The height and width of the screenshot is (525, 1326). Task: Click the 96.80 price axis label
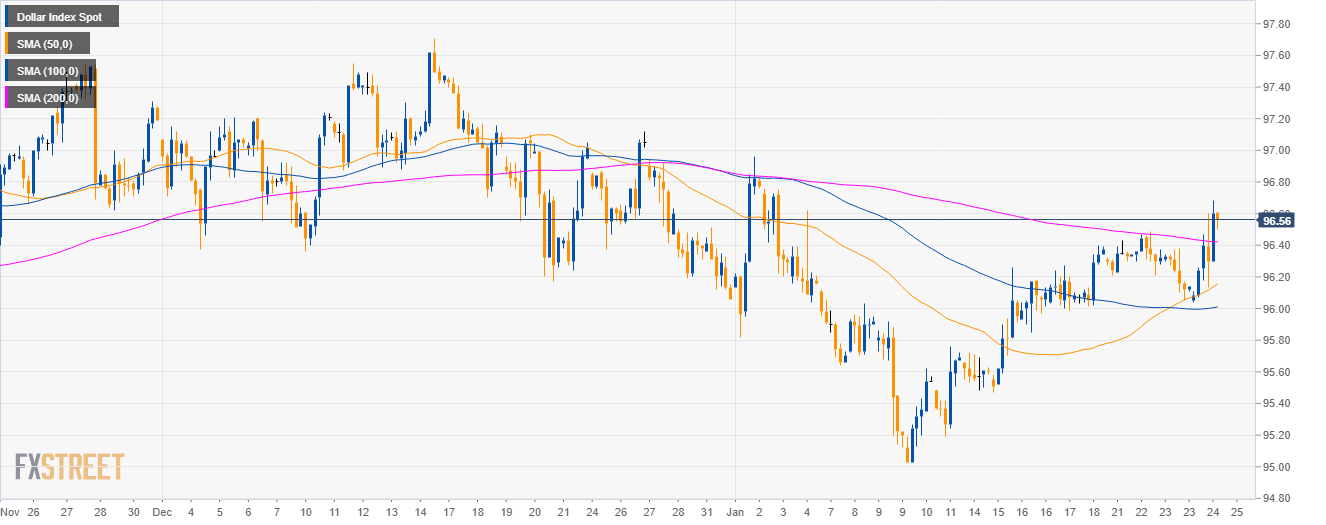tap(1274, 182)
